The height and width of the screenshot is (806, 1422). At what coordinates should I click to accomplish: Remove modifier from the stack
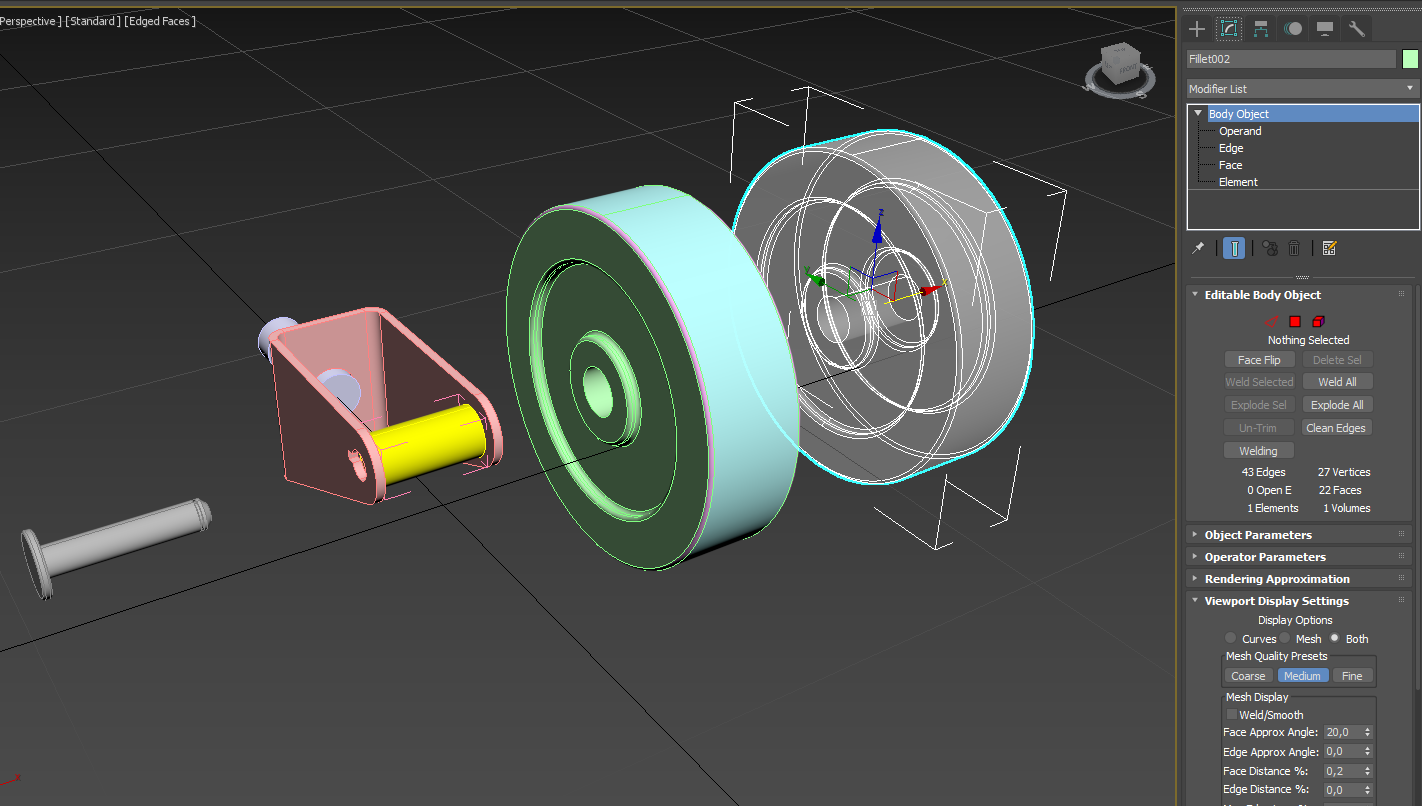click(x=1294, y=247)
